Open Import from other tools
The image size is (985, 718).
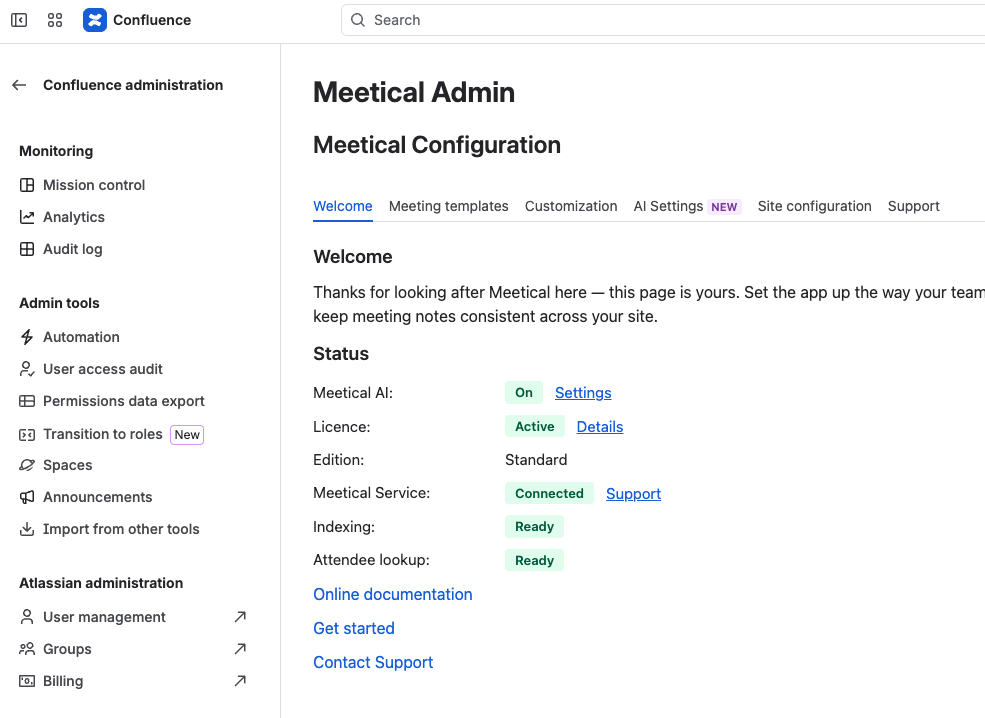pyautogui.click(x=109, y=529)
